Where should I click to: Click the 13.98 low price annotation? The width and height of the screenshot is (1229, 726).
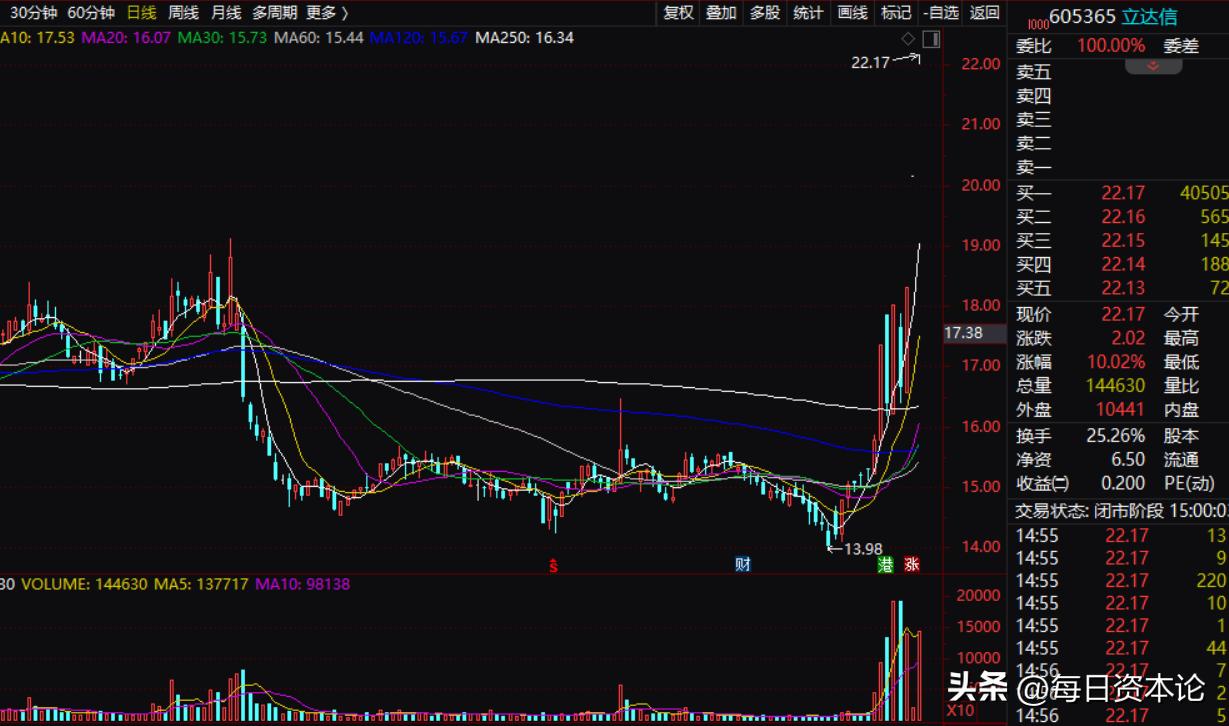(x=863, y=549)
